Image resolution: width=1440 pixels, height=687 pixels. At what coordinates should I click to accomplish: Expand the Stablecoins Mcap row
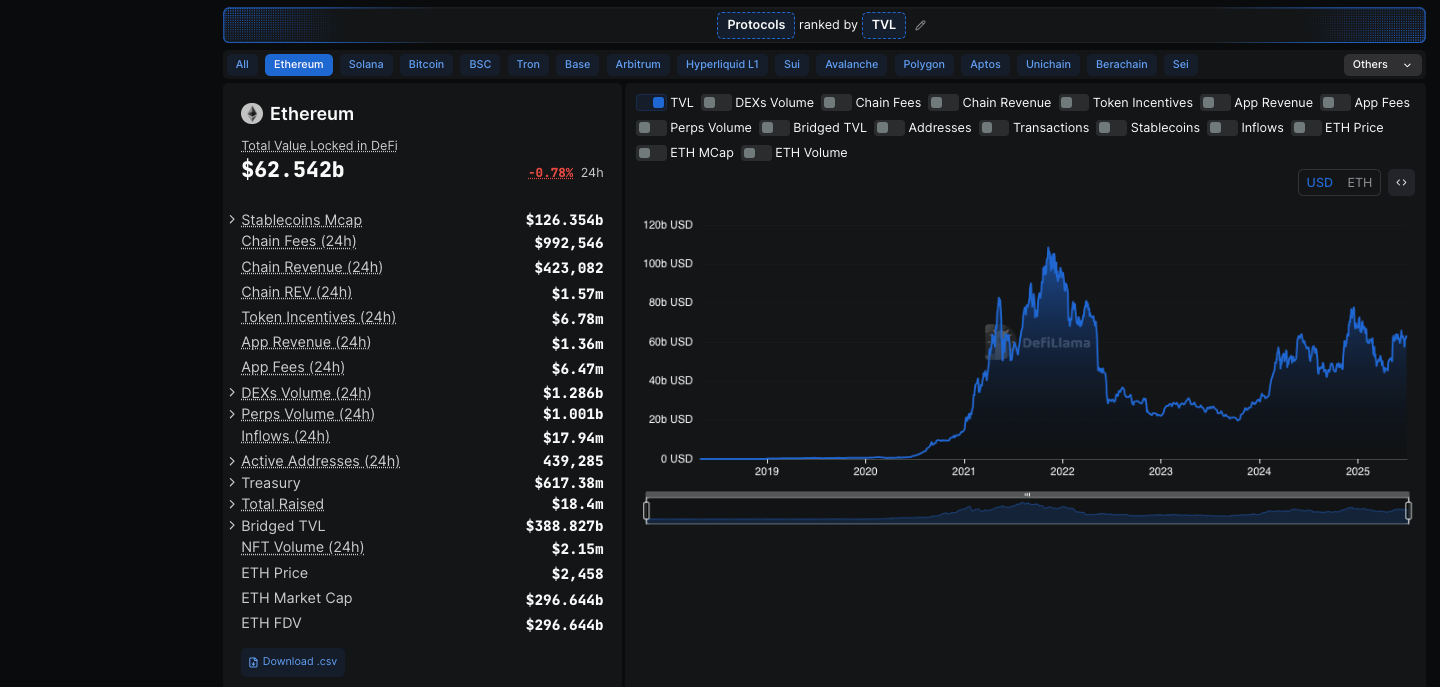click(232, 220)
